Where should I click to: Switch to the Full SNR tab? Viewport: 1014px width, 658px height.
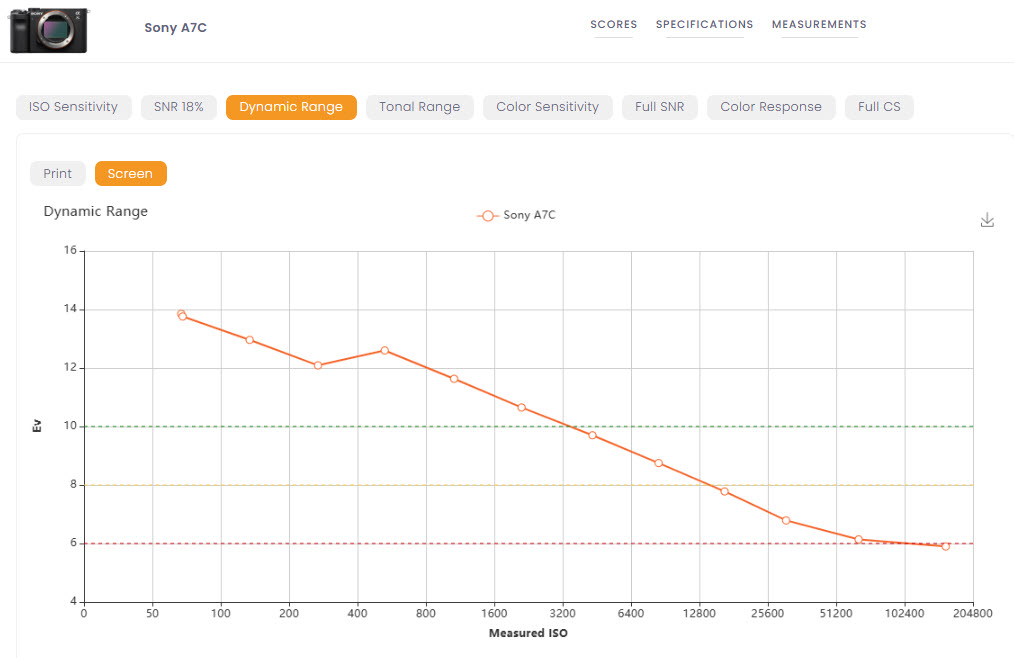660,107
